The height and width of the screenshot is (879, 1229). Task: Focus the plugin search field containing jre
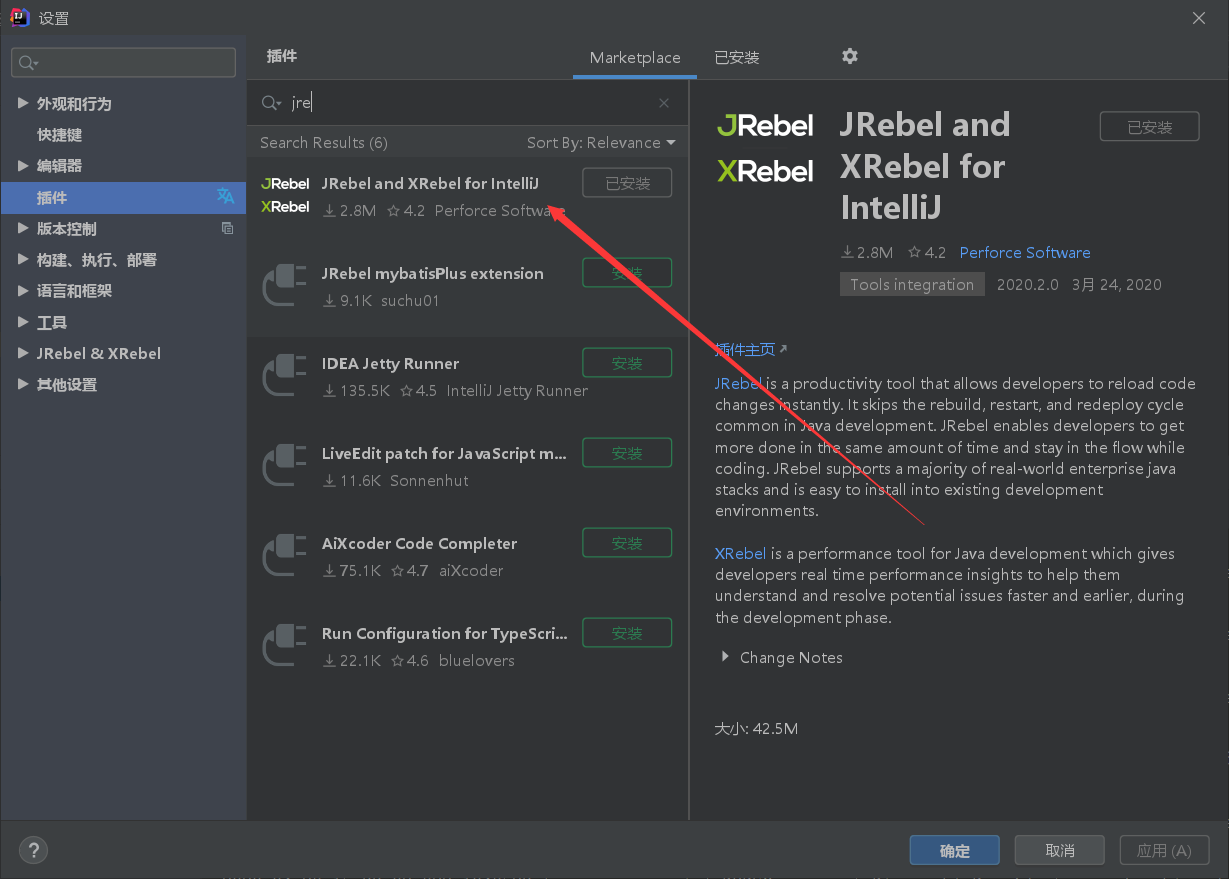coord(467,103)
